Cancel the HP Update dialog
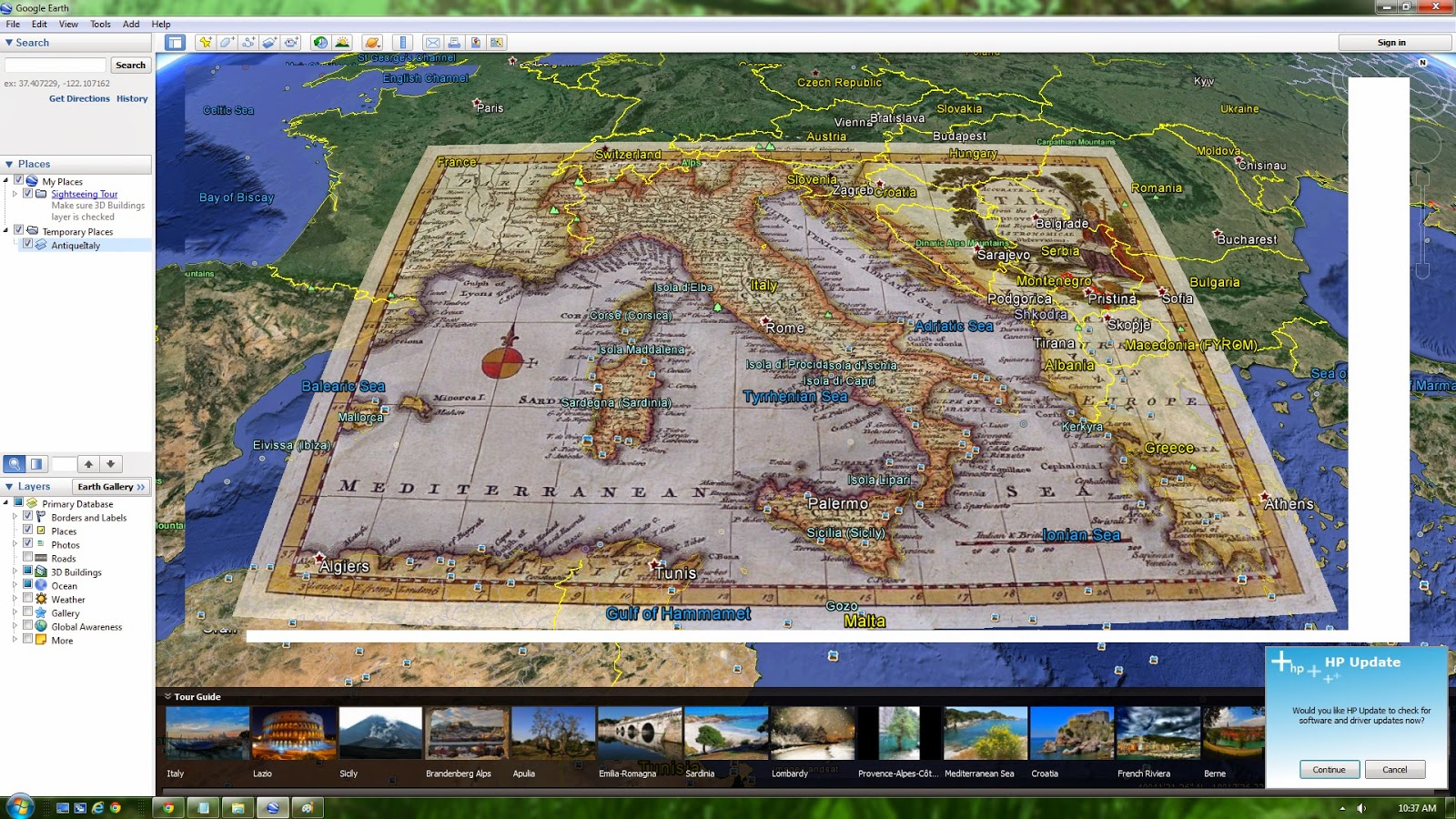Viewport: 1456px width, 819px height. pyautogui.click(x=1395, y=769)
